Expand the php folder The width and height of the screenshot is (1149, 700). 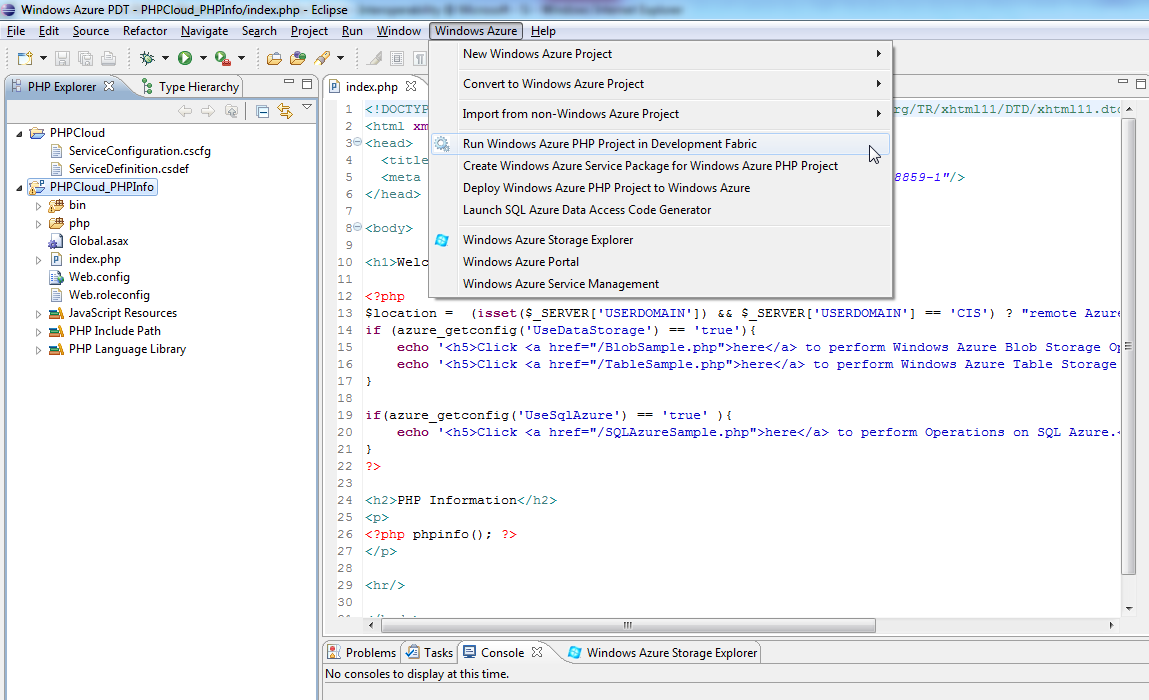38,224
